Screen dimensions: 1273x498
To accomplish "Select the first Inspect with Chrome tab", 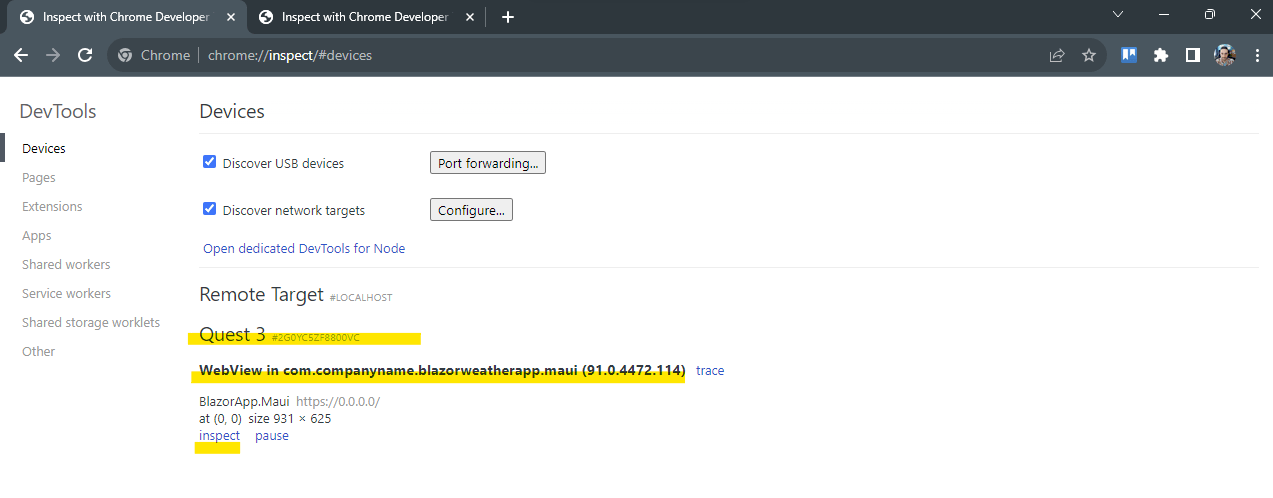I will click(x=126, y=17).
